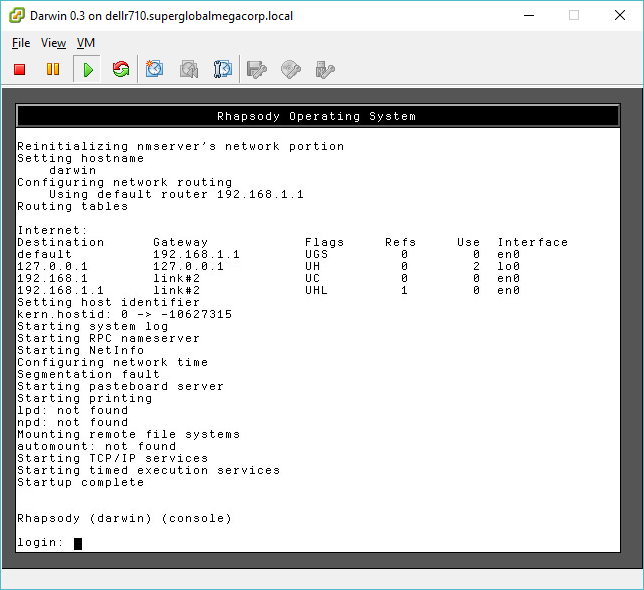Click the green Power On play icon
The image size is (644, 590).
coord(88,69)
